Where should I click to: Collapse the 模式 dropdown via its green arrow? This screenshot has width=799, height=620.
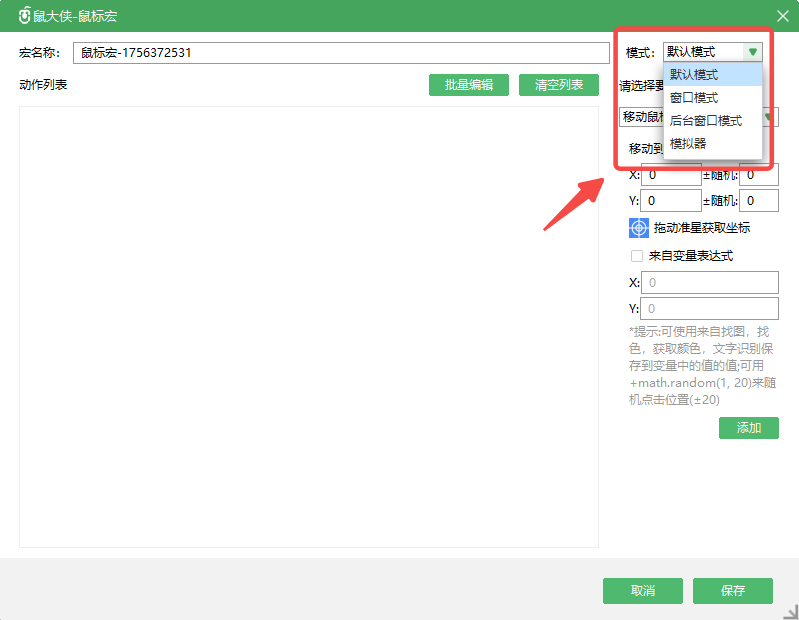753,52
